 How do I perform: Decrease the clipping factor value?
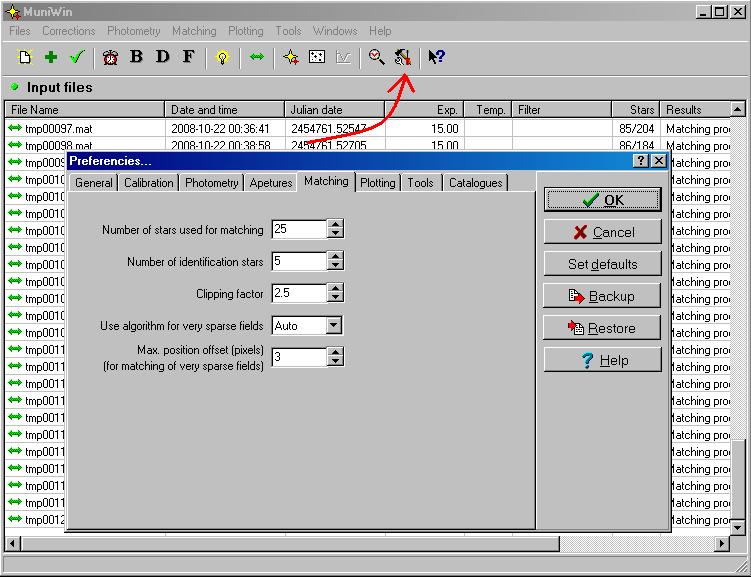(x=335, y=299)
